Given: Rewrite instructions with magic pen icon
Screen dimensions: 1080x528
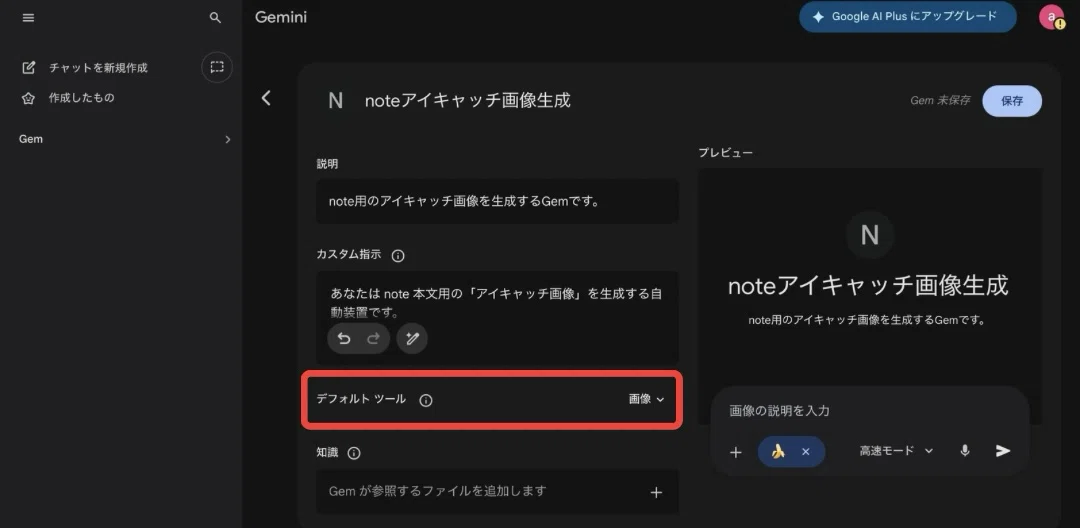Looking at the screenshot, I should [x=412, y=338].
